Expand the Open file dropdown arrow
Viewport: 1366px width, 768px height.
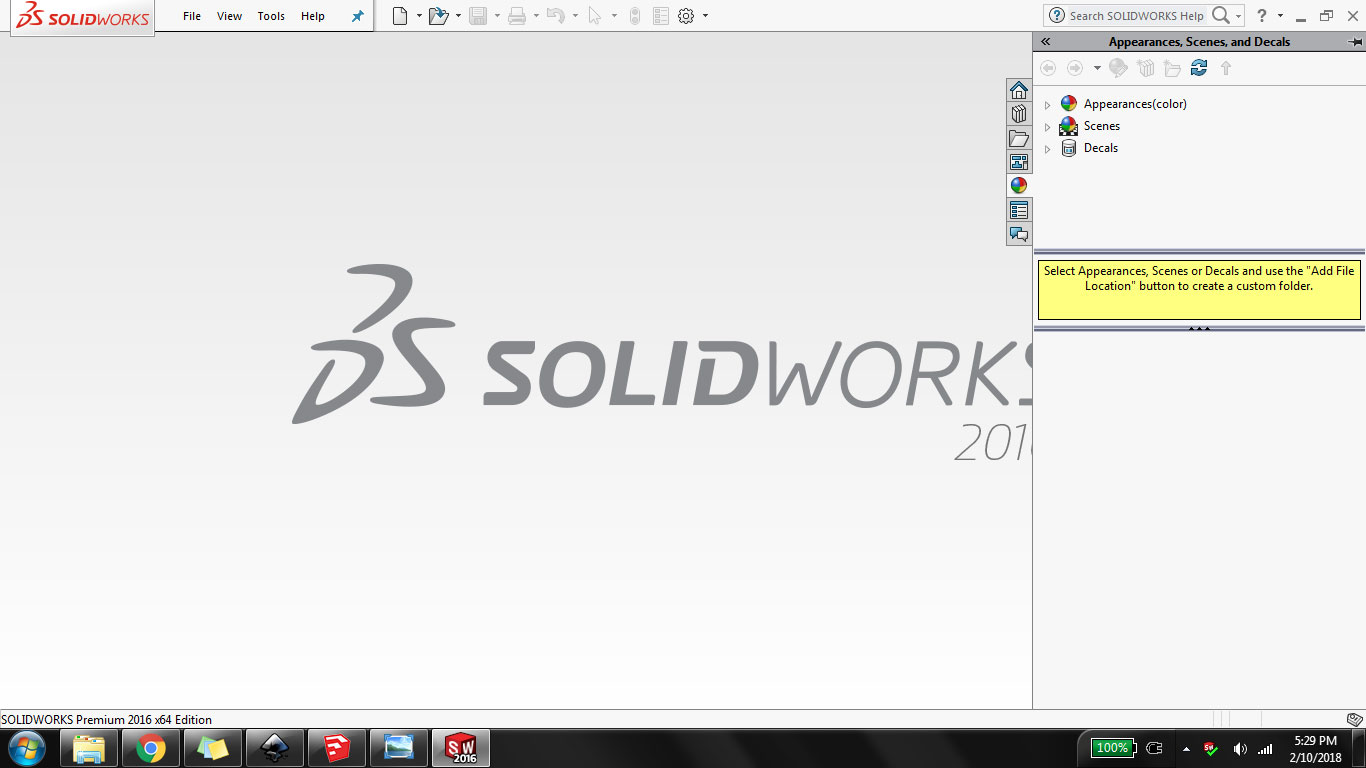pyautogui.click(x=458, y=16)
